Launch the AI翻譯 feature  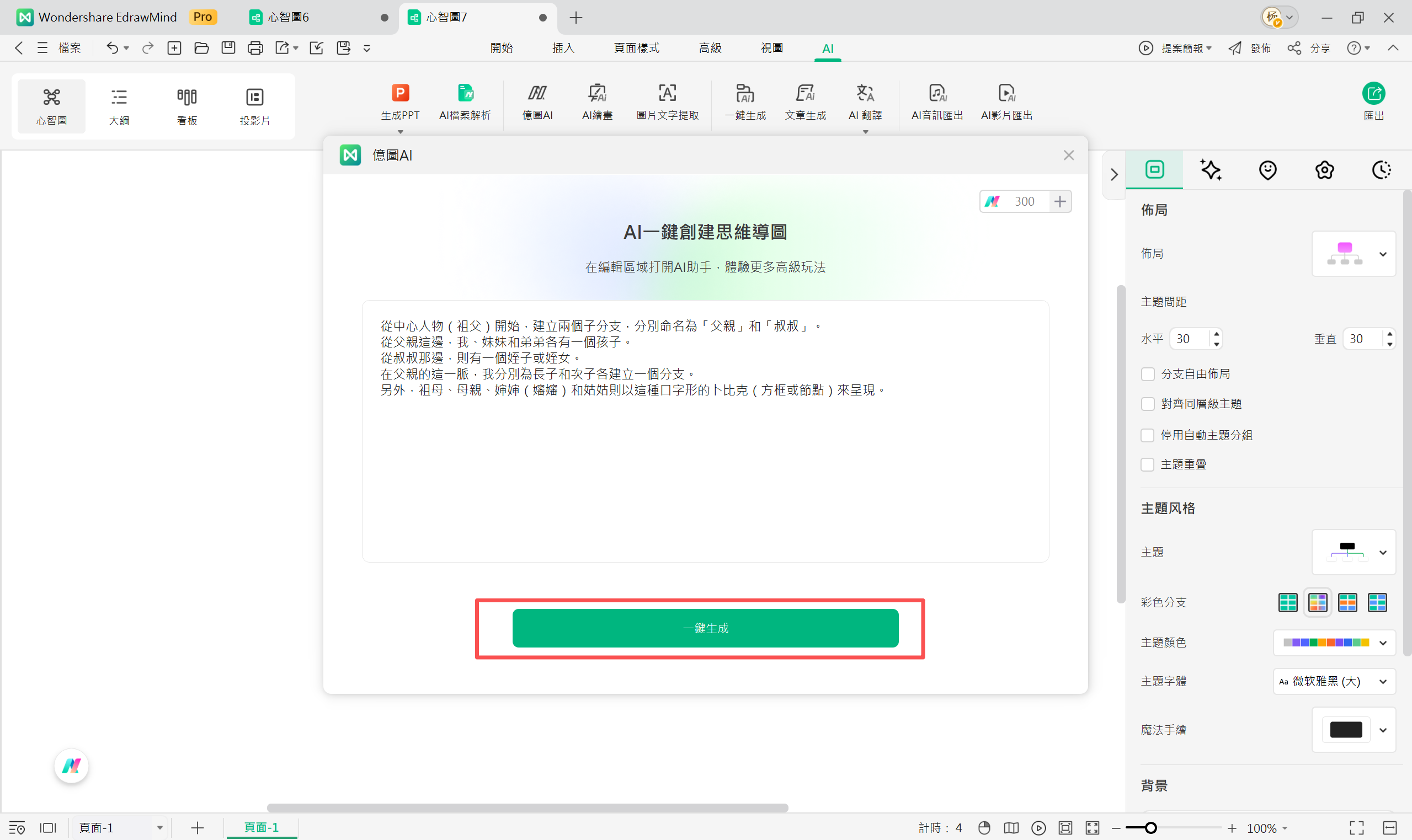coord(865,102)
